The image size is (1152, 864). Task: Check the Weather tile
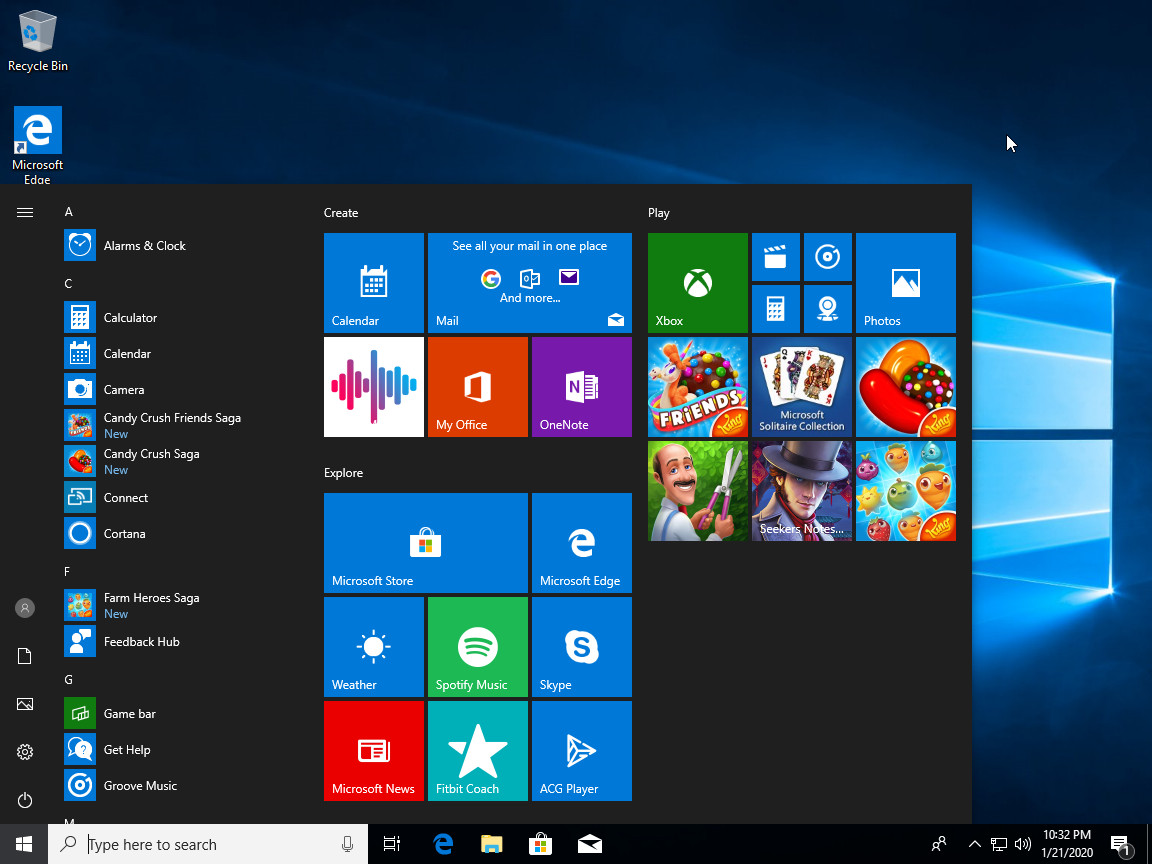coord(374,647)
